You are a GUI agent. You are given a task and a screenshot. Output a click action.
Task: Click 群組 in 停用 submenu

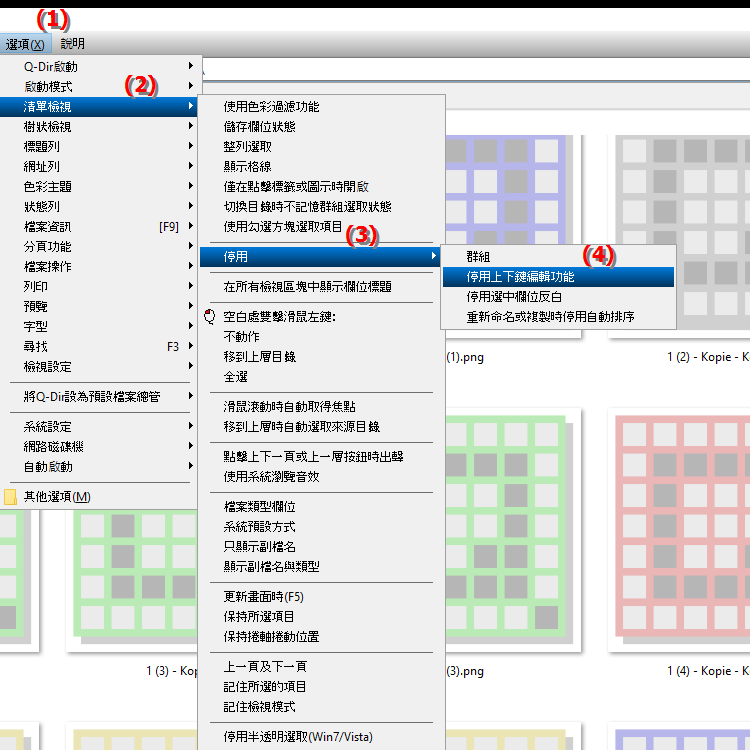coord(558,257)
